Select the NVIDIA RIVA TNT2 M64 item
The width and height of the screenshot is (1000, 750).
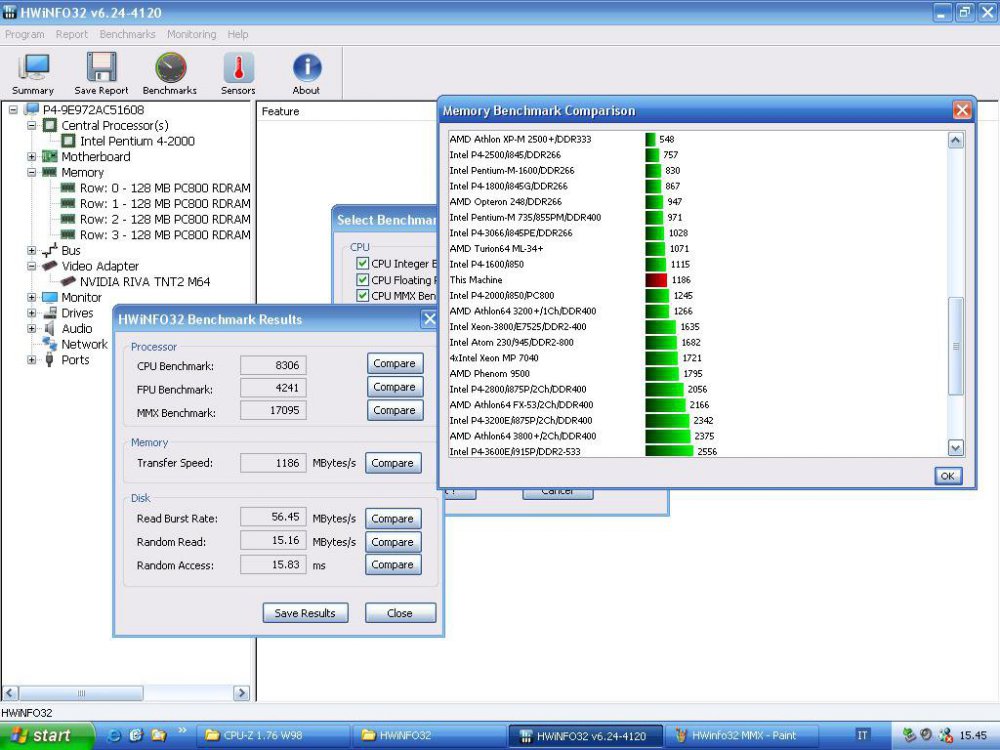coord(145,282)
